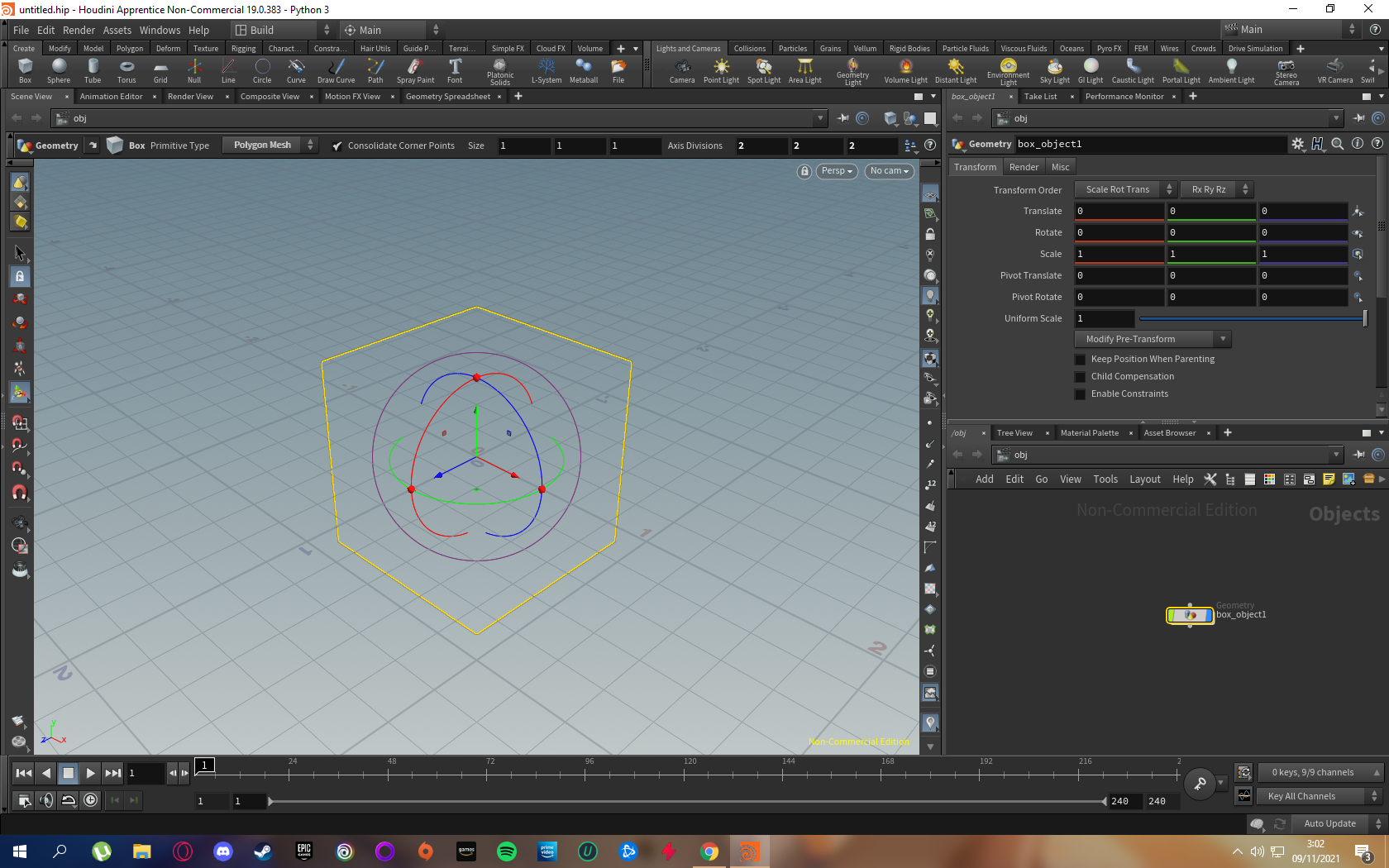
Task: Open the parameter pane gear settings menu
Action: pos(1298,144)
